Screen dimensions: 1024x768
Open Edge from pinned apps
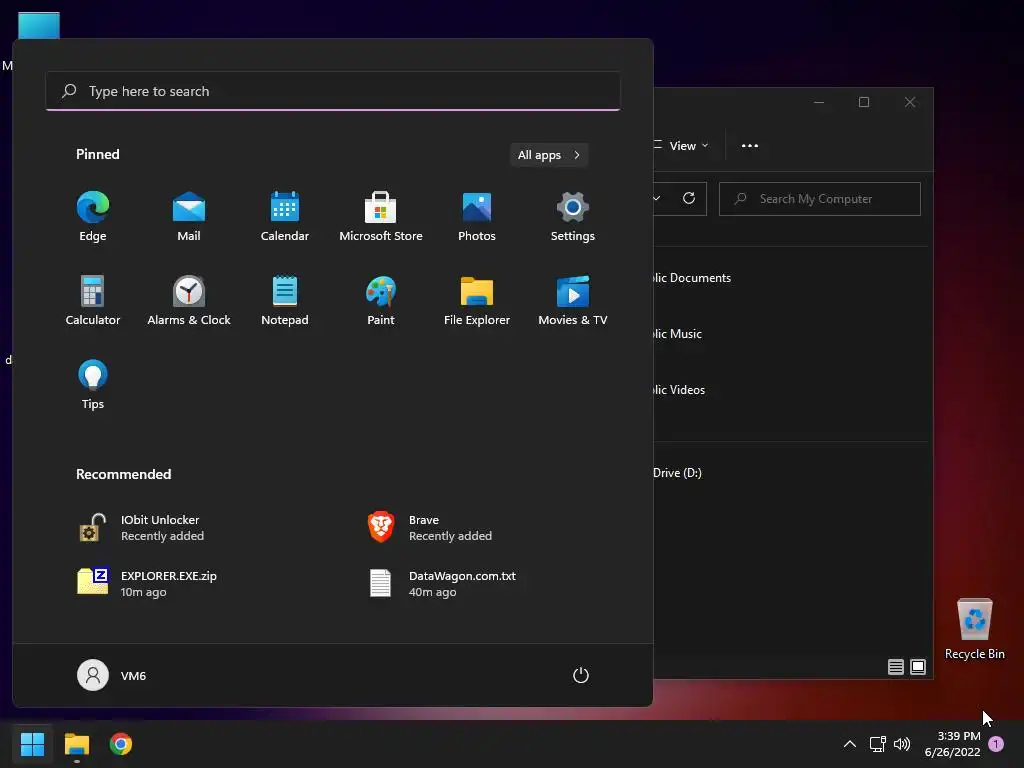[x=93, y=217]
